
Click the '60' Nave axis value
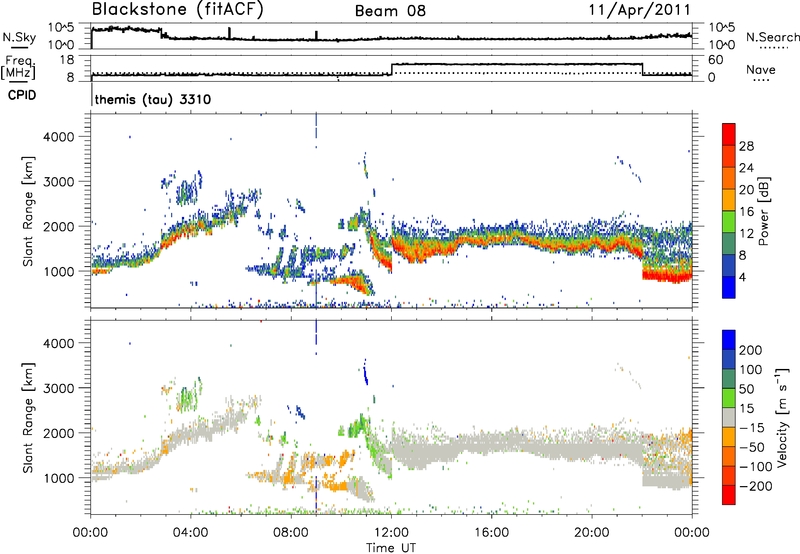(x=715, y=60)
